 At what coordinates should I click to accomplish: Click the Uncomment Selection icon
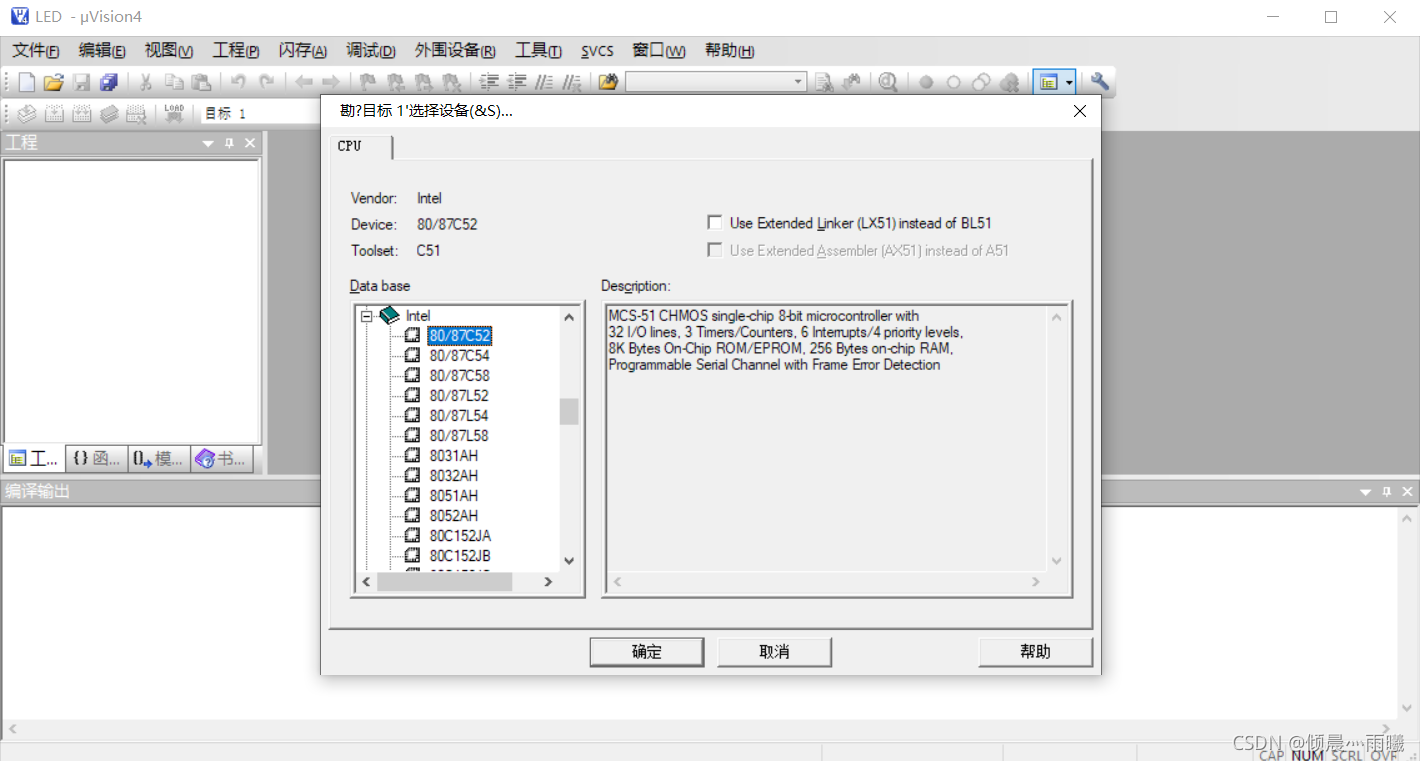572,83
